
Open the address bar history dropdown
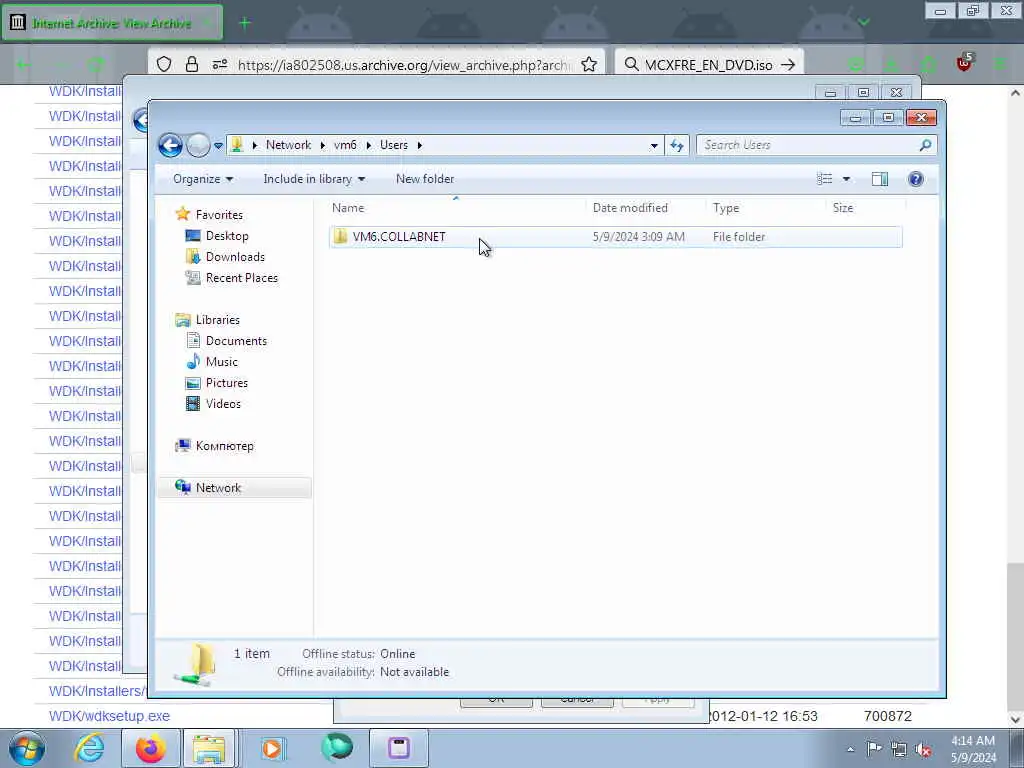point(654,146)
